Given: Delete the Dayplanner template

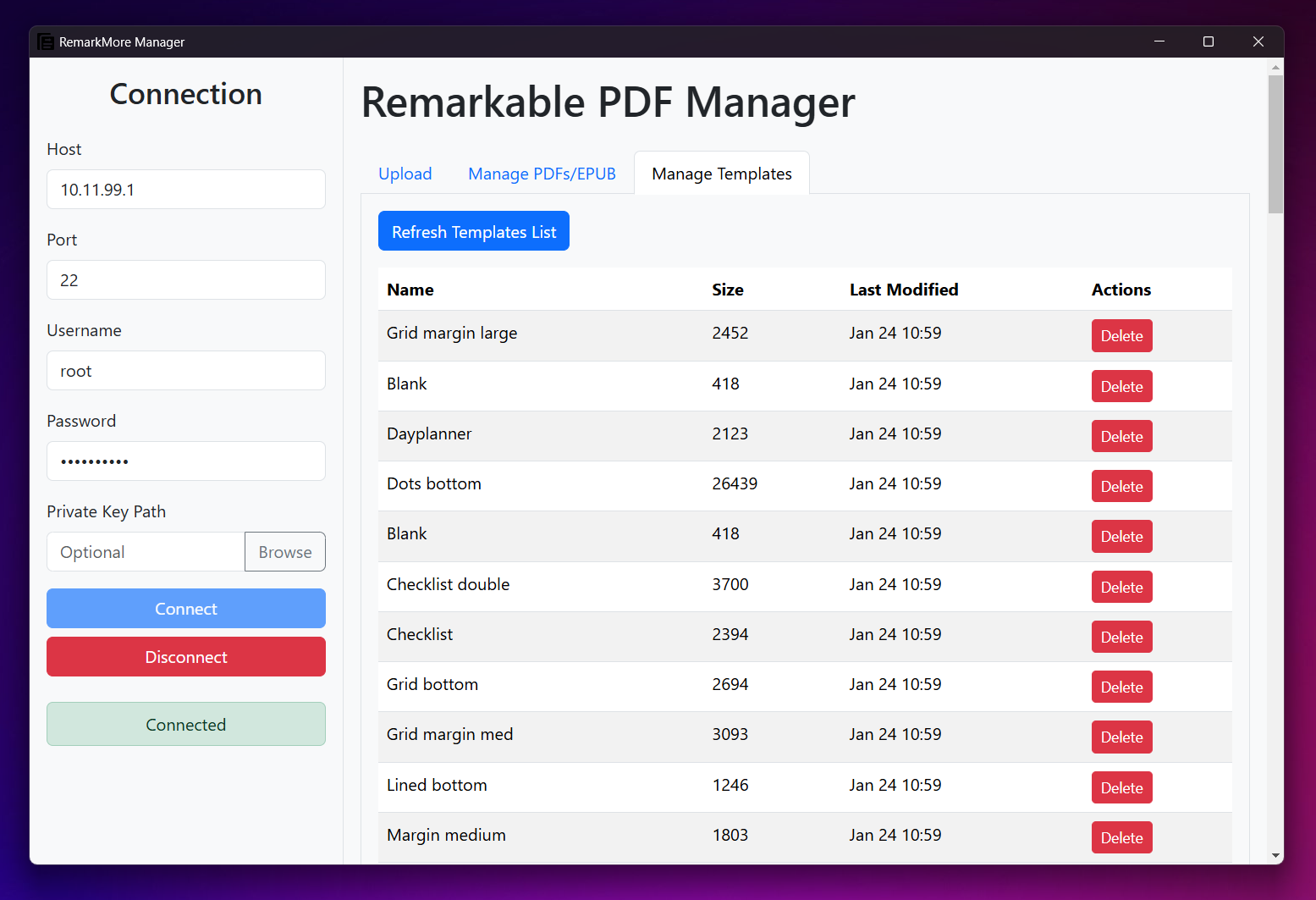Looking at the screenshot, I should click(x=1121, y=436).
